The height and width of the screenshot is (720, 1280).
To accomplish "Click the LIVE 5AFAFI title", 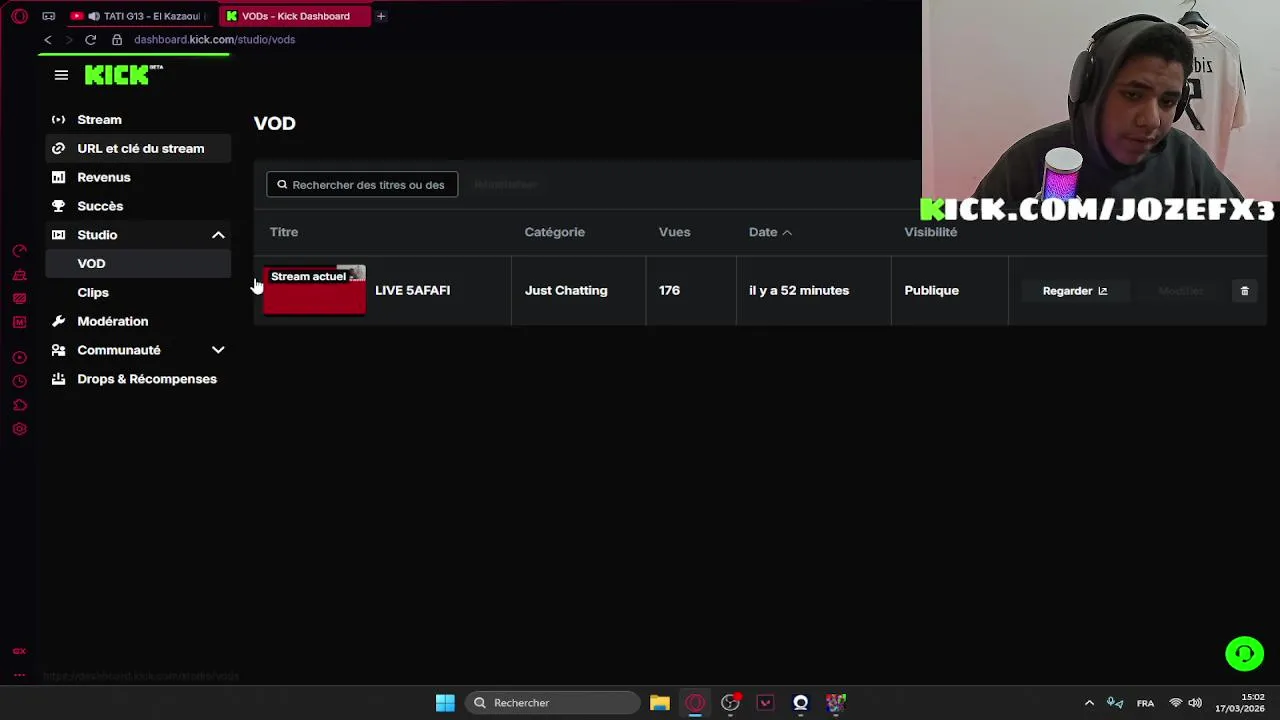I will (x=412, y=291).
